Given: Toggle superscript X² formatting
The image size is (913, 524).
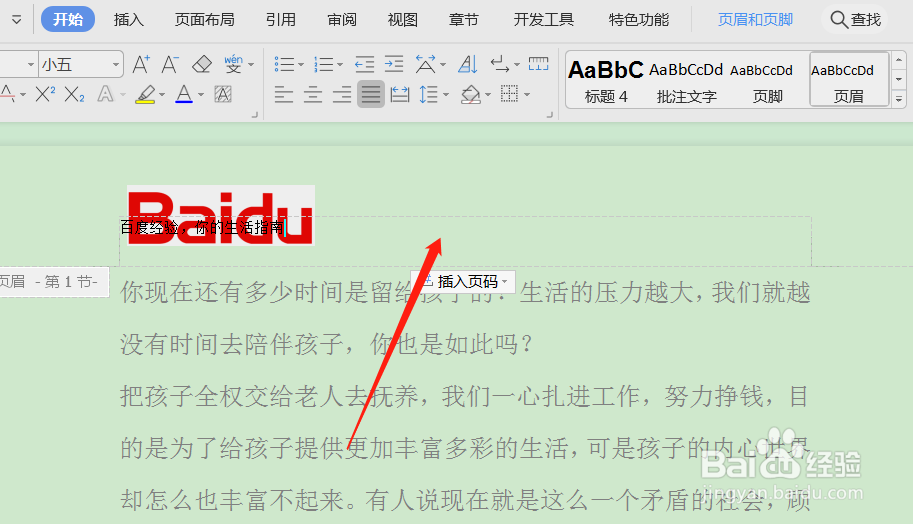Looking at the screenshot, I should (x=45, y=94).
